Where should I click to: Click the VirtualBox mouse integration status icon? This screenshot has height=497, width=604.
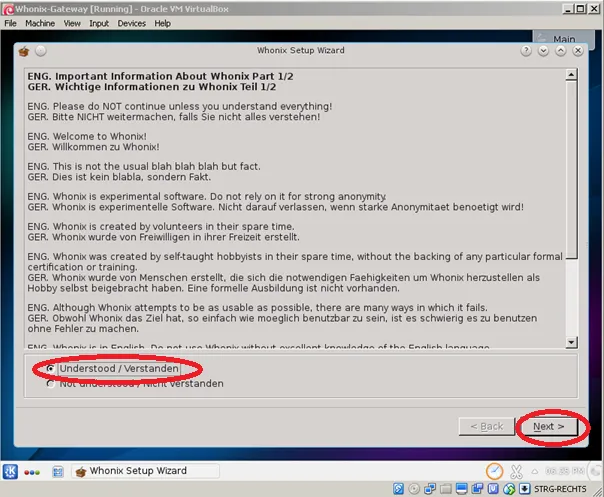[509, 489]
